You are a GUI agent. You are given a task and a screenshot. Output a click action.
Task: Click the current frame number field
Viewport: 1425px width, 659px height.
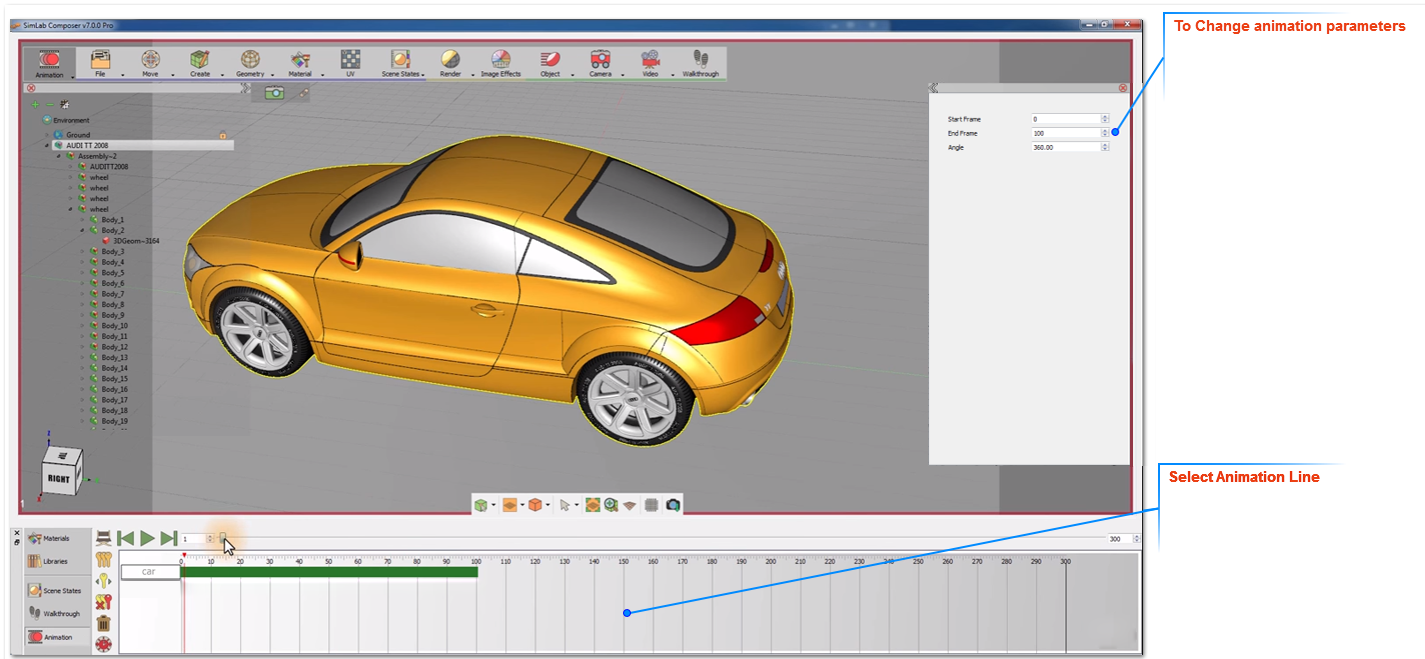click(192, 539)
